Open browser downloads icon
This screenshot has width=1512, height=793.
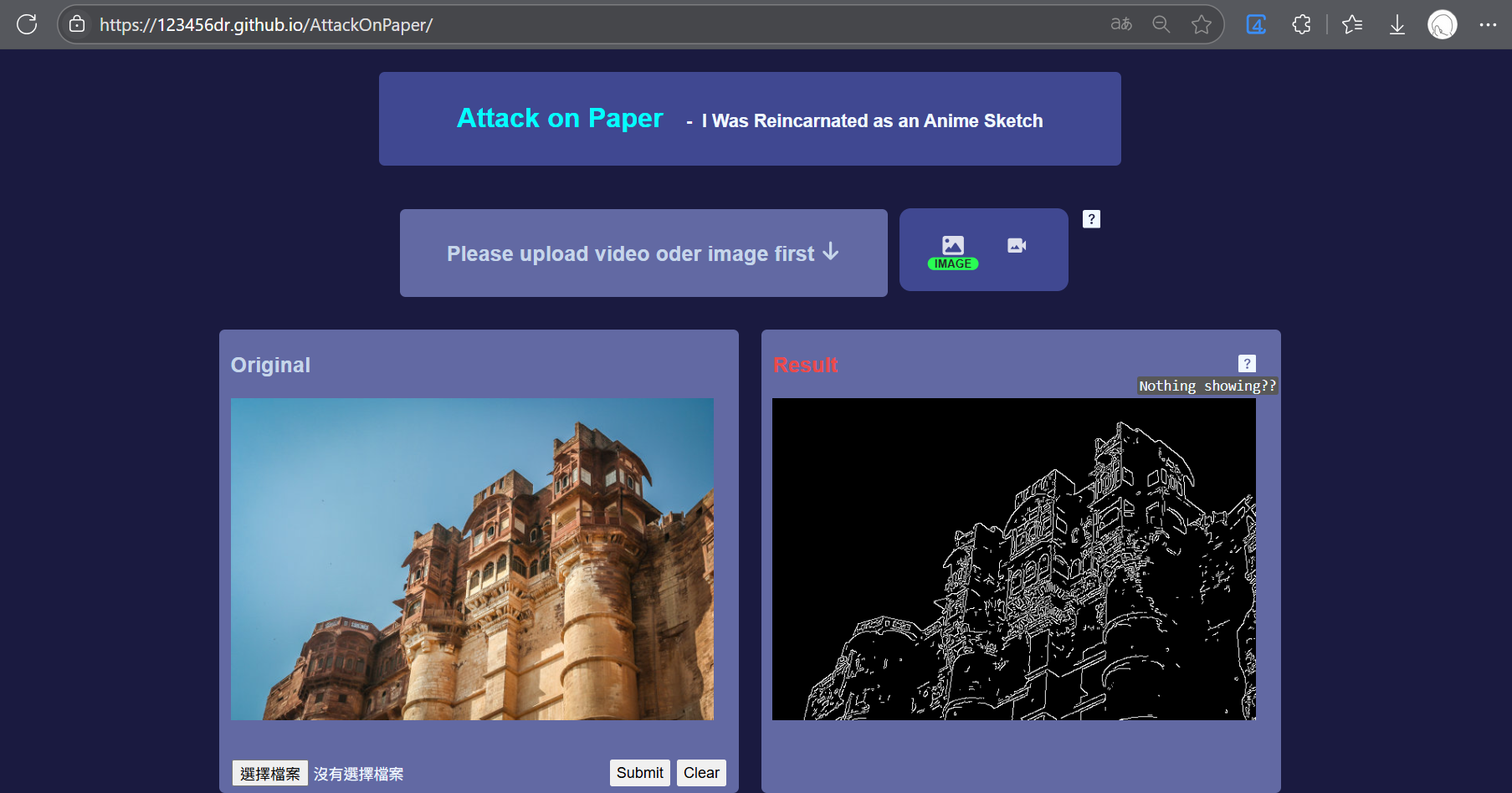(x=1397, y=24)
